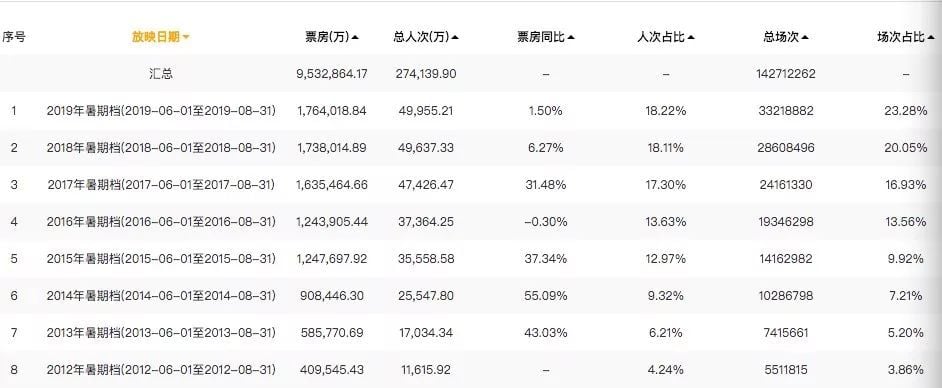Click 2019 box office value 1,764,018.84

click(332, 111)
